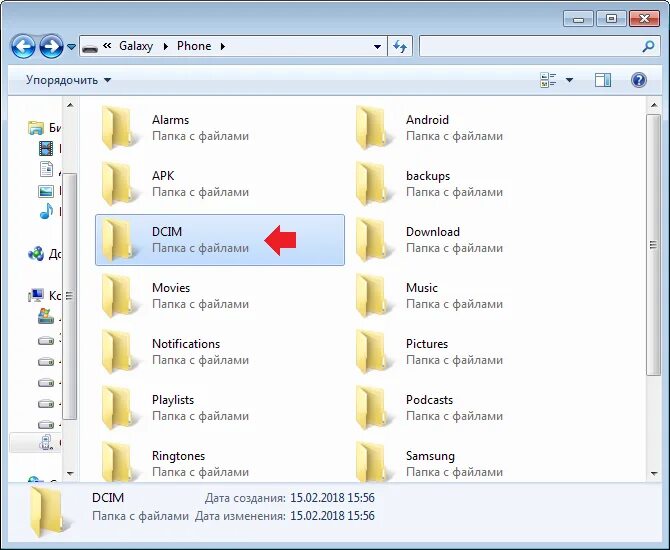Select the Notifications folder icon
The image size is (670, 550).
click(120, 352)
